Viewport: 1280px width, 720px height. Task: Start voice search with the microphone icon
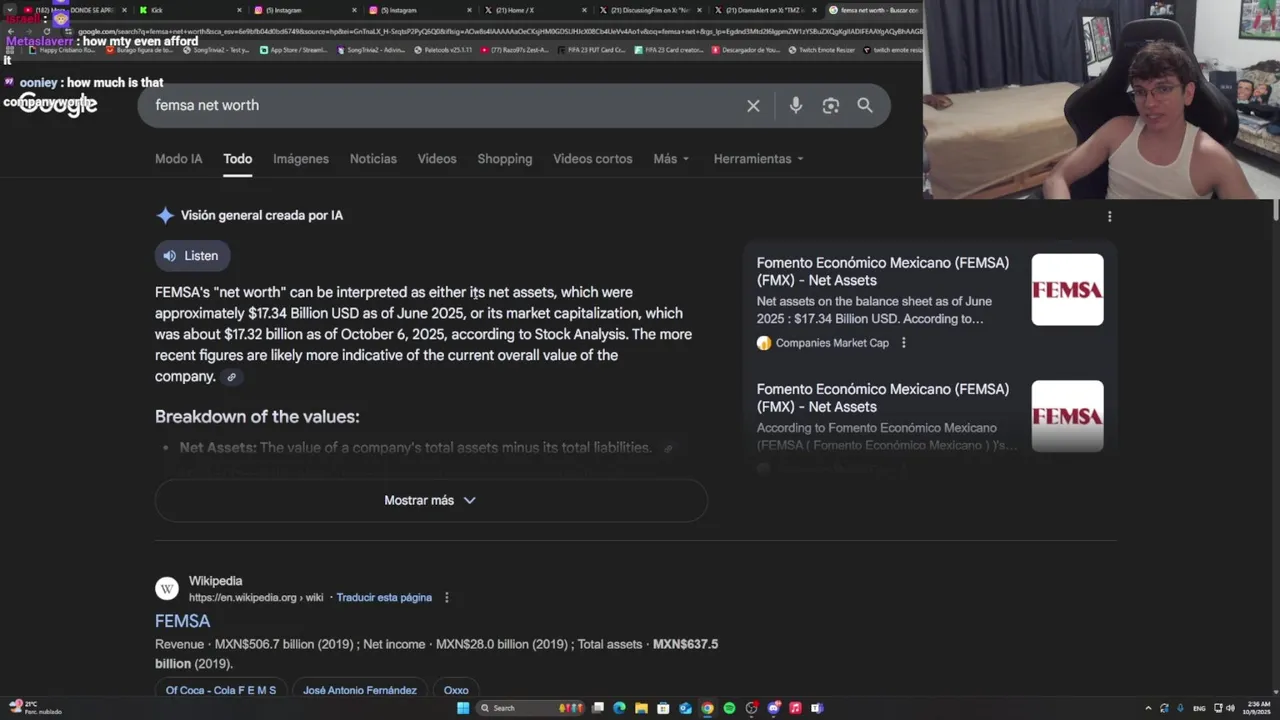(795, 105)
